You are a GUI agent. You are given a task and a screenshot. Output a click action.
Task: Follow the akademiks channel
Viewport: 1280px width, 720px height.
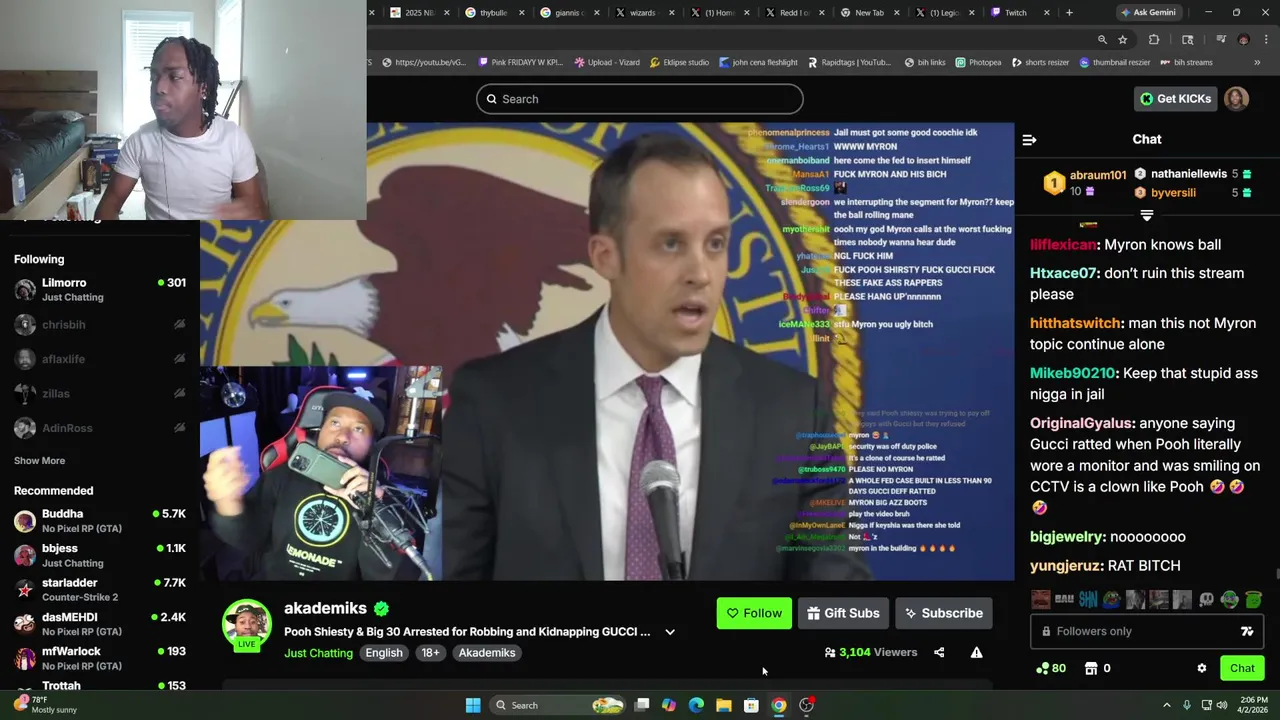[x=754, y=613]
